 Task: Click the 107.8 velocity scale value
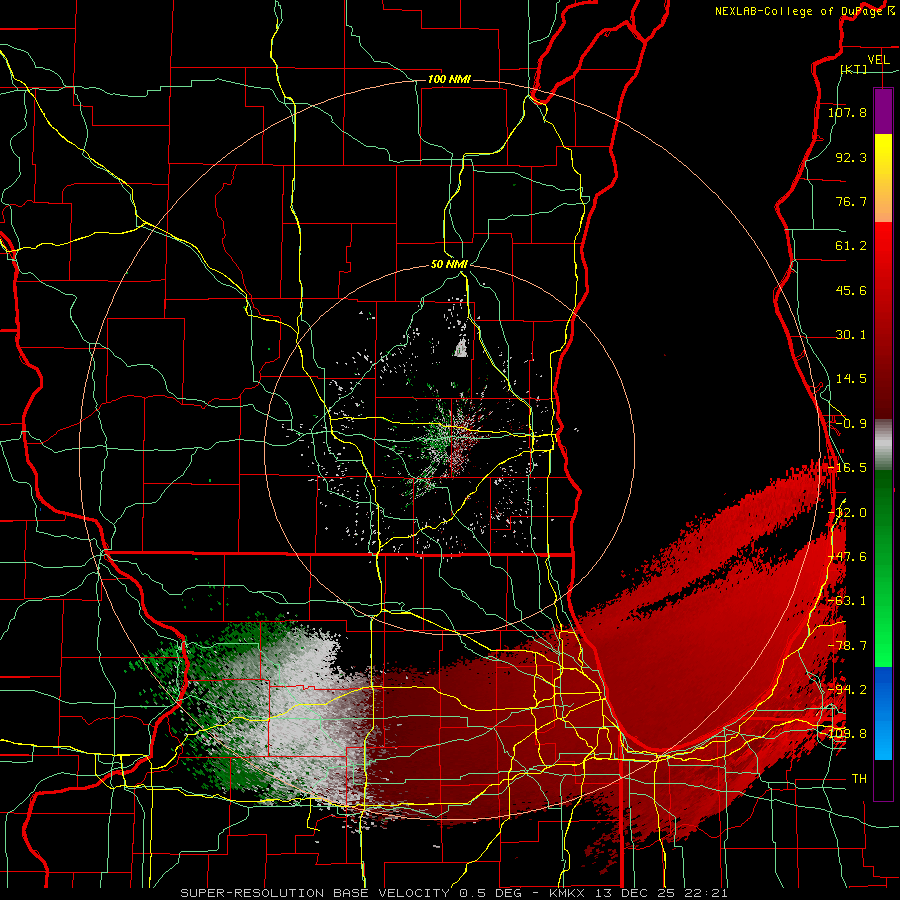[x=847, y=112]
